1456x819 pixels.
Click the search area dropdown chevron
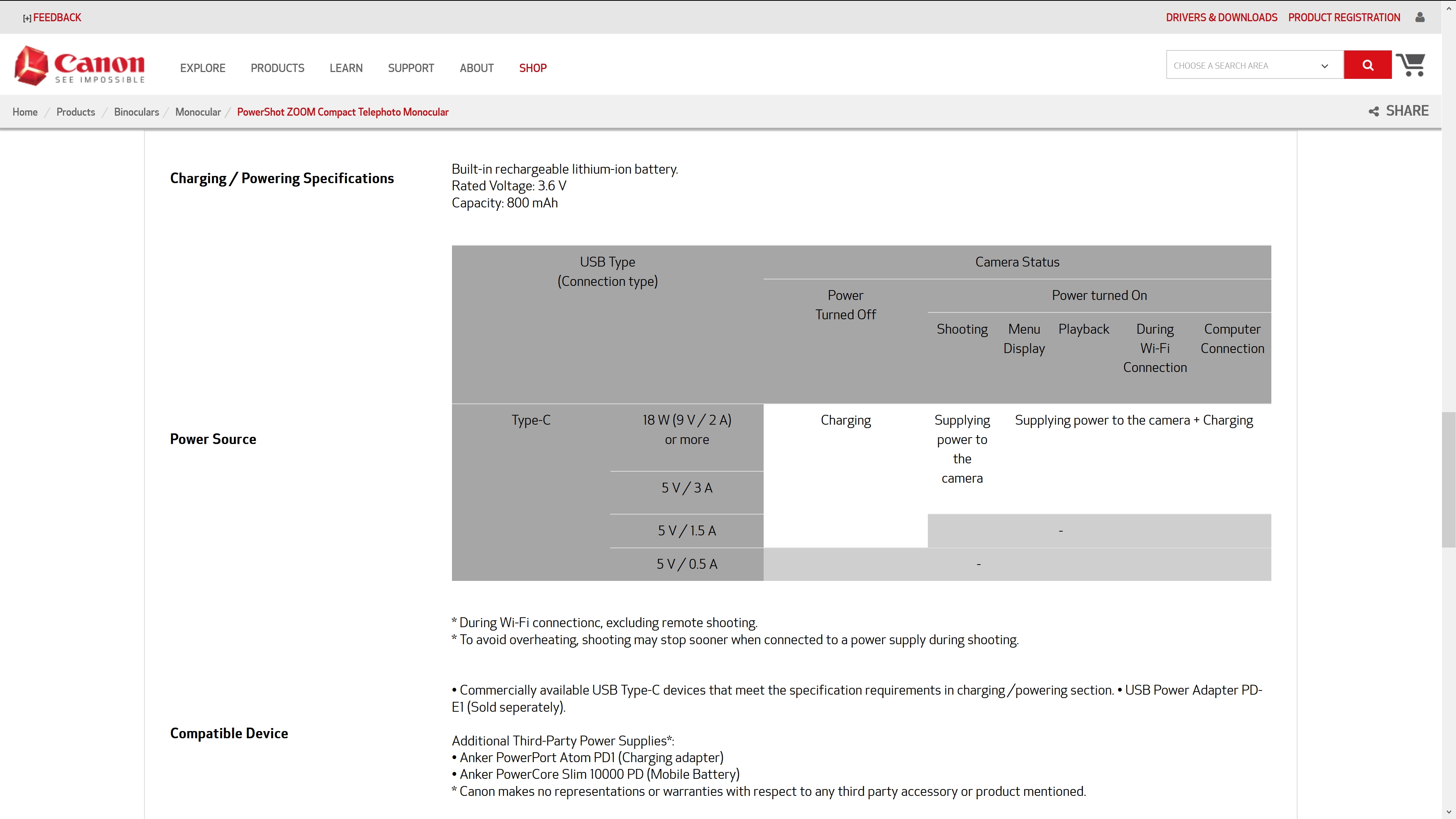pyautogui.click(x=1324, y=66)
